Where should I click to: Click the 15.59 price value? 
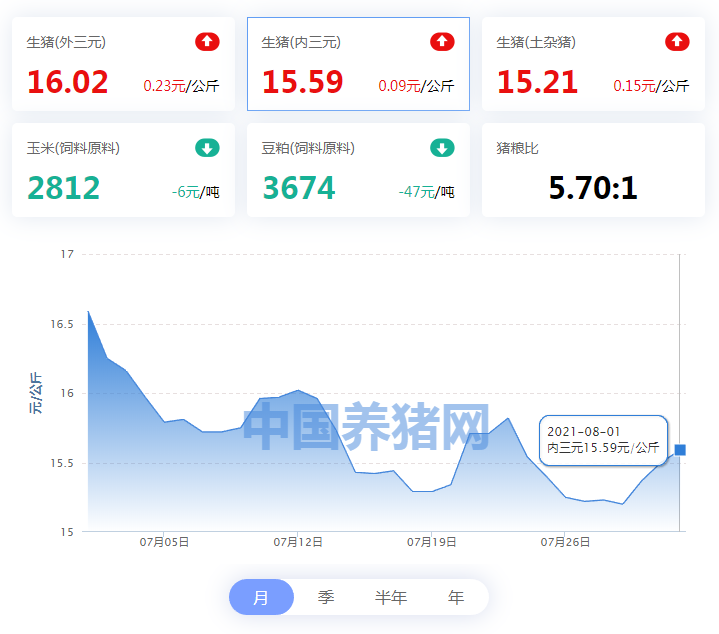[303, 82]
